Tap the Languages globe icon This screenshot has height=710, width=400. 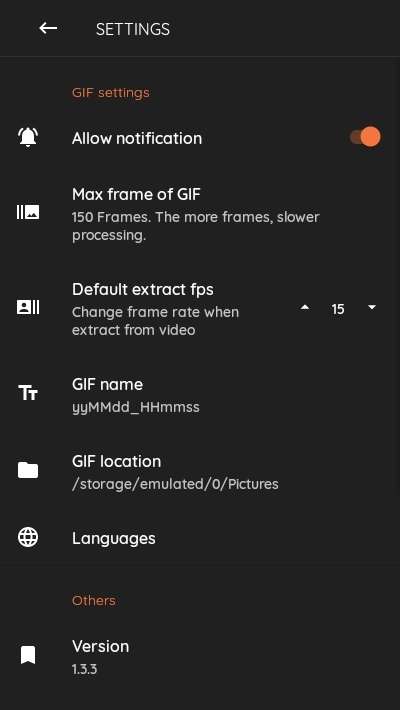tap(28, 538)
